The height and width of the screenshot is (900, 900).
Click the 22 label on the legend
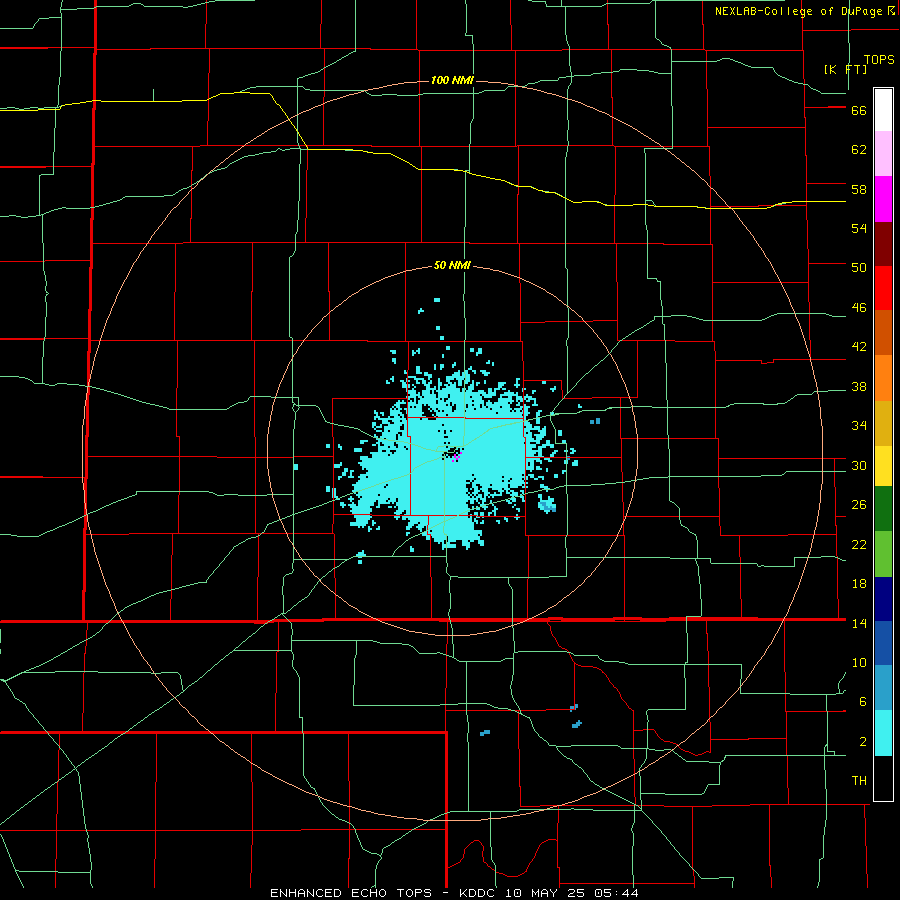point(859,544)
